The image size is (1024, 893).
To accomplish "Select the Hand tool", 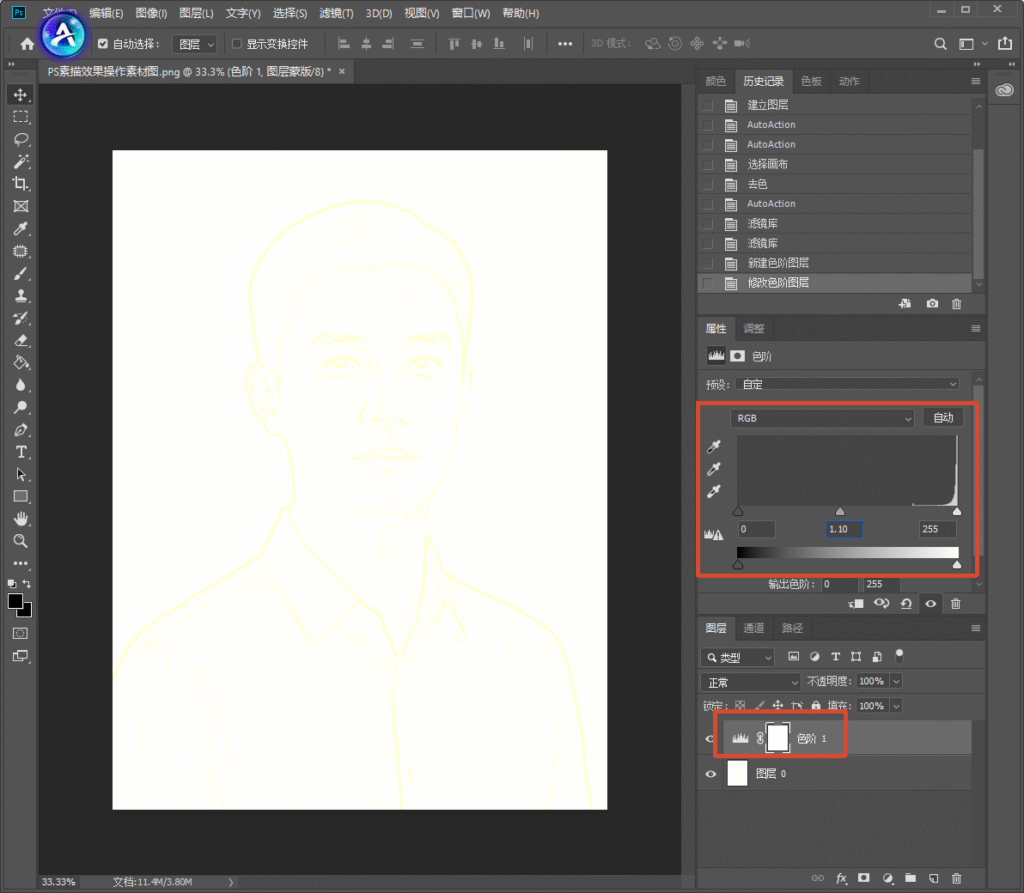I will click(20, 519).
